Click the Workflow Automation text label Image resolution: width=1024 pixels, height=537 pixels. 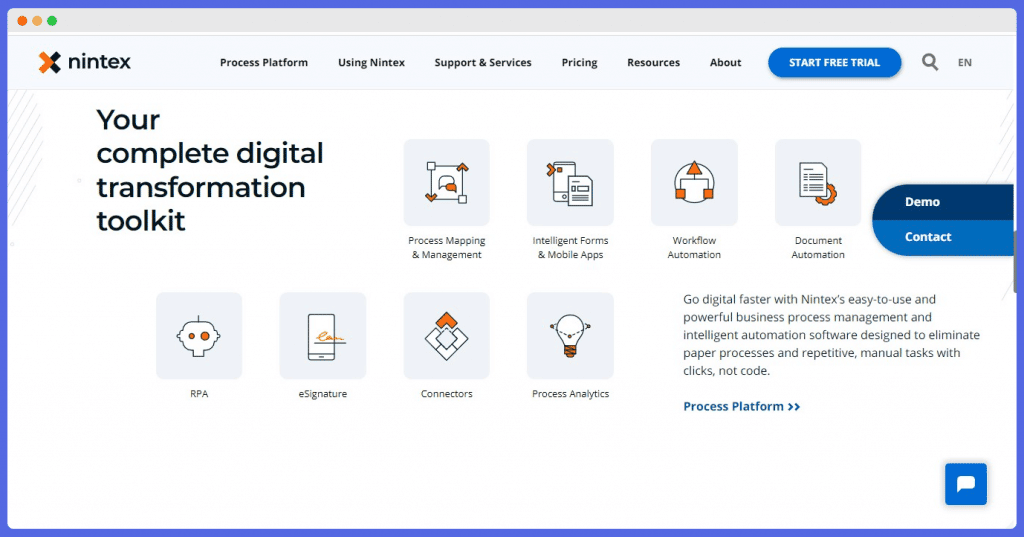(x=694, y=248)
